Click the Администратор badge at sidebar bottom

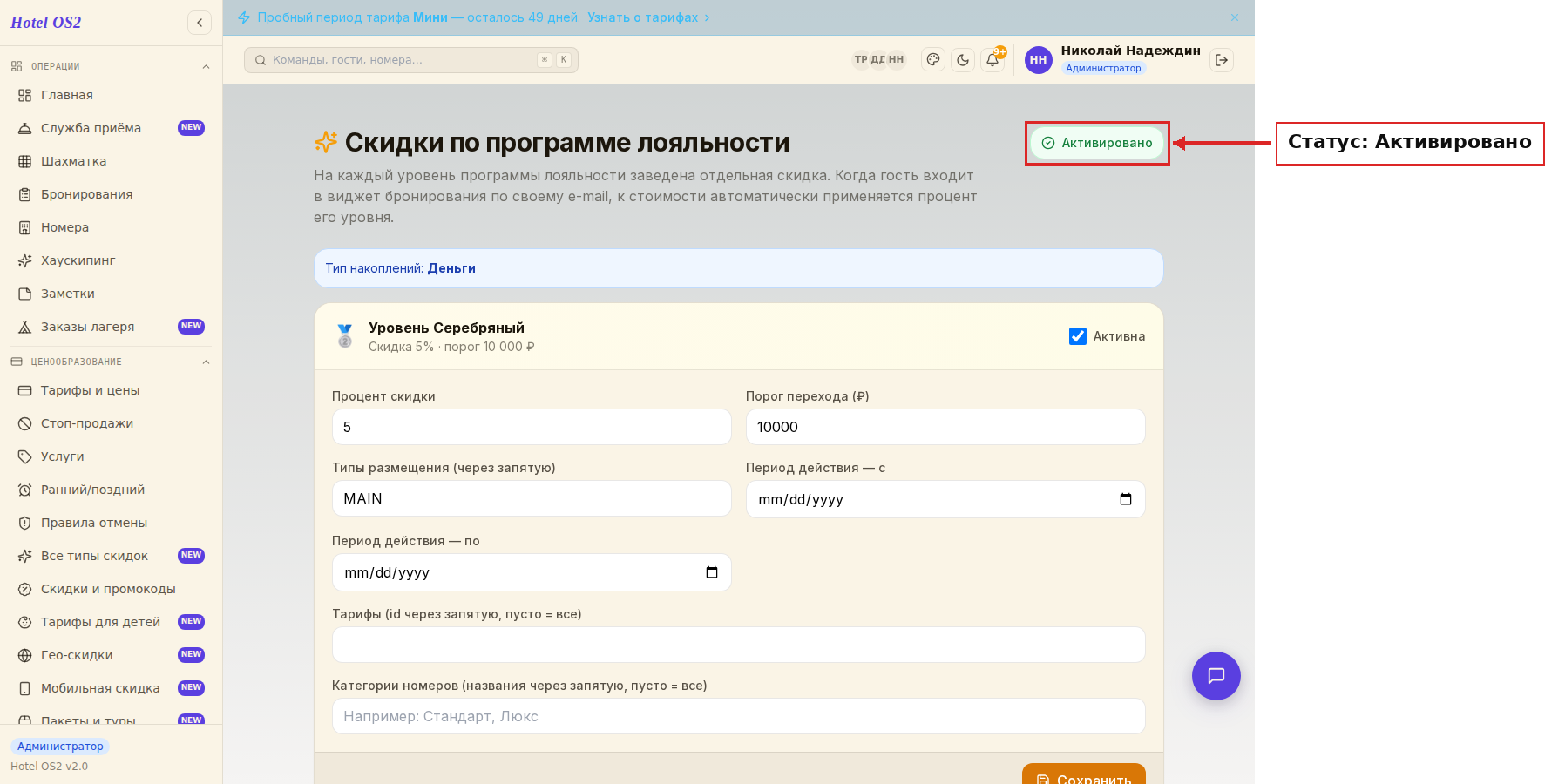tap(60, 747)
